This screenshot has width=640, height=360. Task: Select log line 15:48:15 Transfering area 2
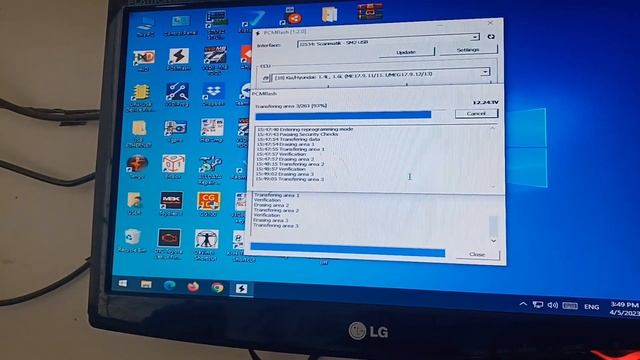pos(290,164)
